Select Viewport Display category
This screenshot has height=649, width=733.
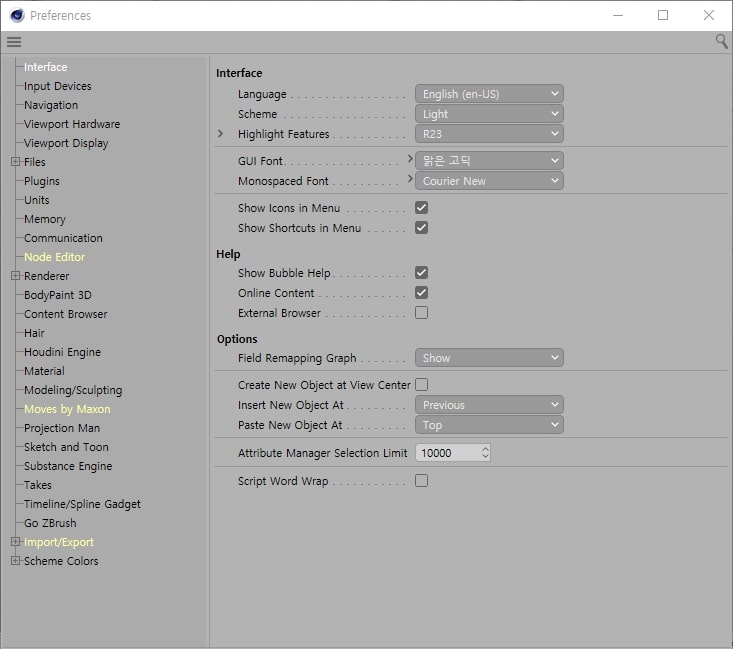click(x=66, y=143)
